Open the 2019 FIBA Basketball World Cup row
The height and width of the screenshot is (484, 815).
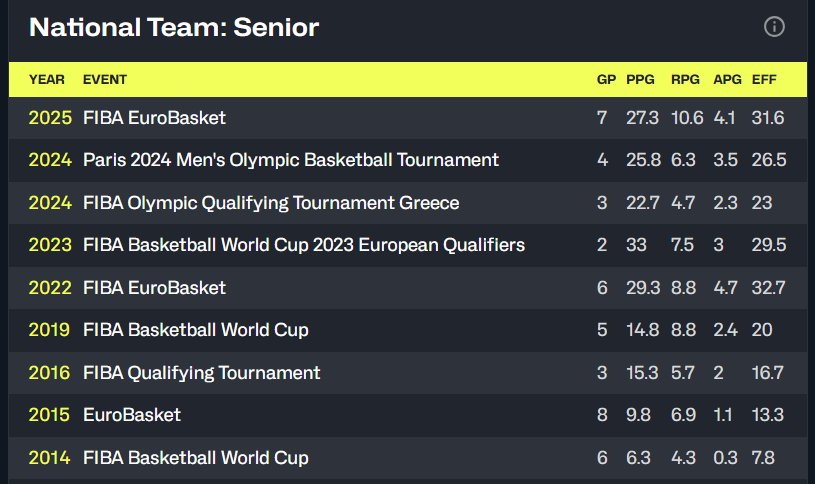click(408, 330)
